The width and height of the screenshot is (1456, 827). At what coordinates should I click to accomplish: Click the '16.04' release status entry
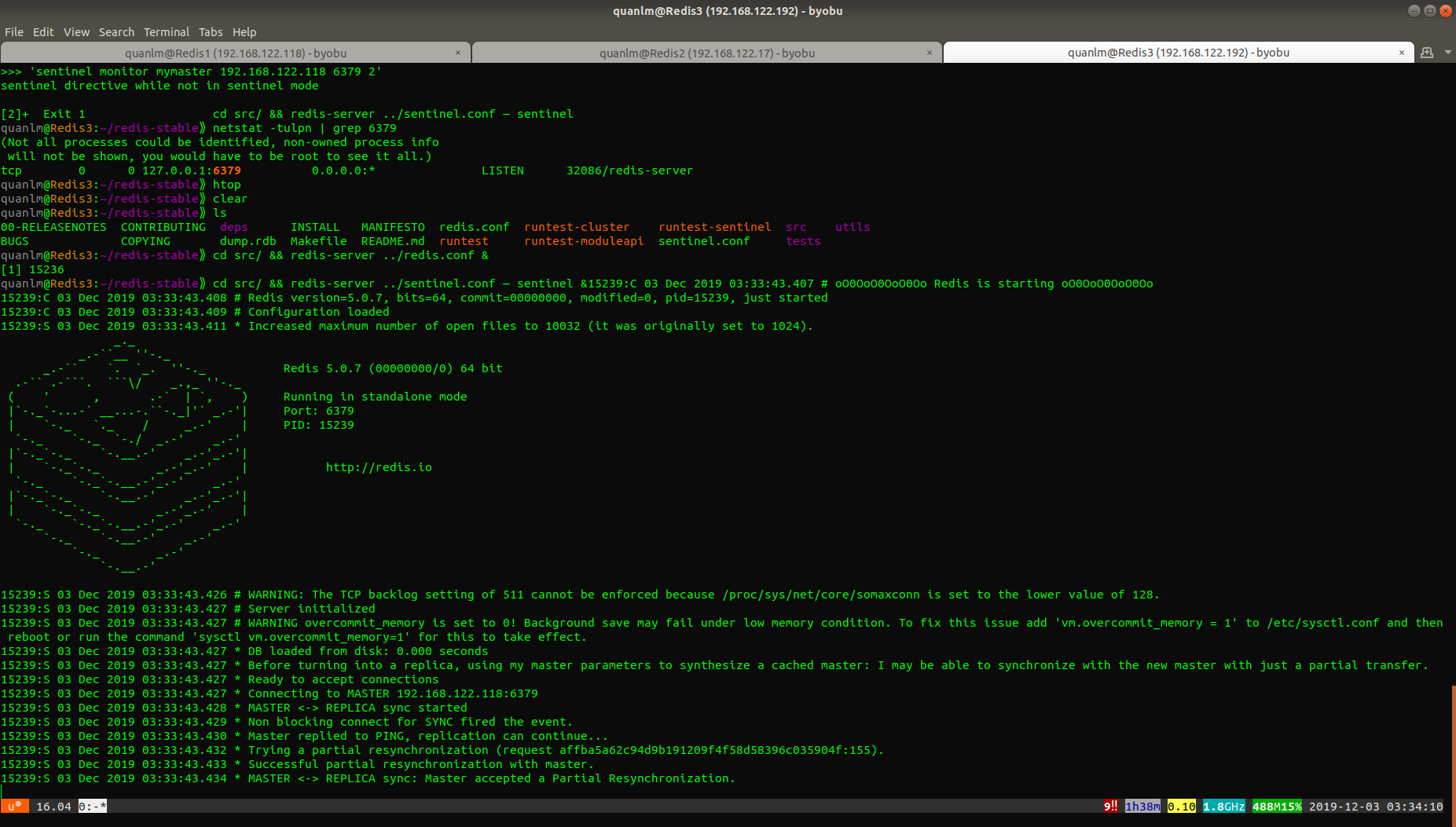[53, 807]
